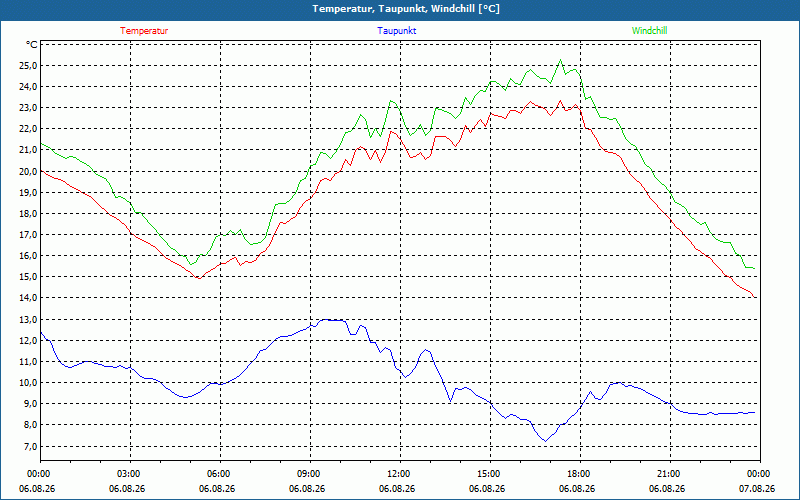This screenshot has height=500, width=800.
Task: Click the date 06.08.26 below 12:00
Action: click(x=397, y=489)
